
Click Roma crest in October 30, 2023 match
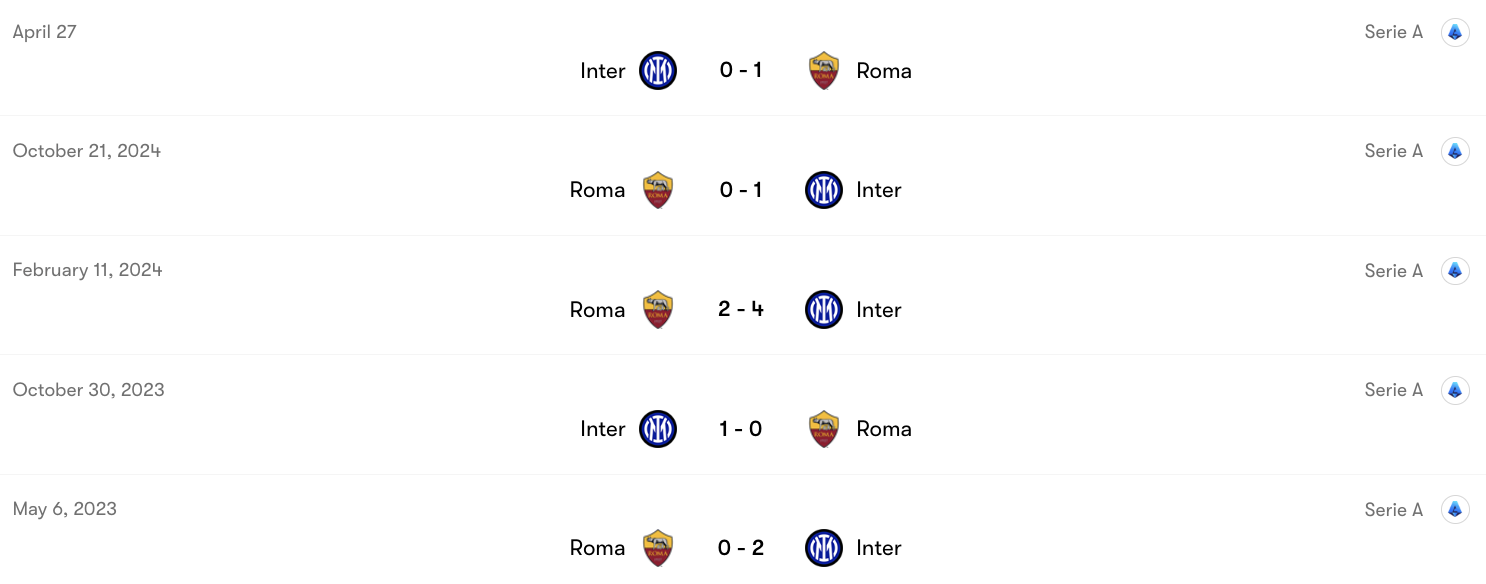824,429
